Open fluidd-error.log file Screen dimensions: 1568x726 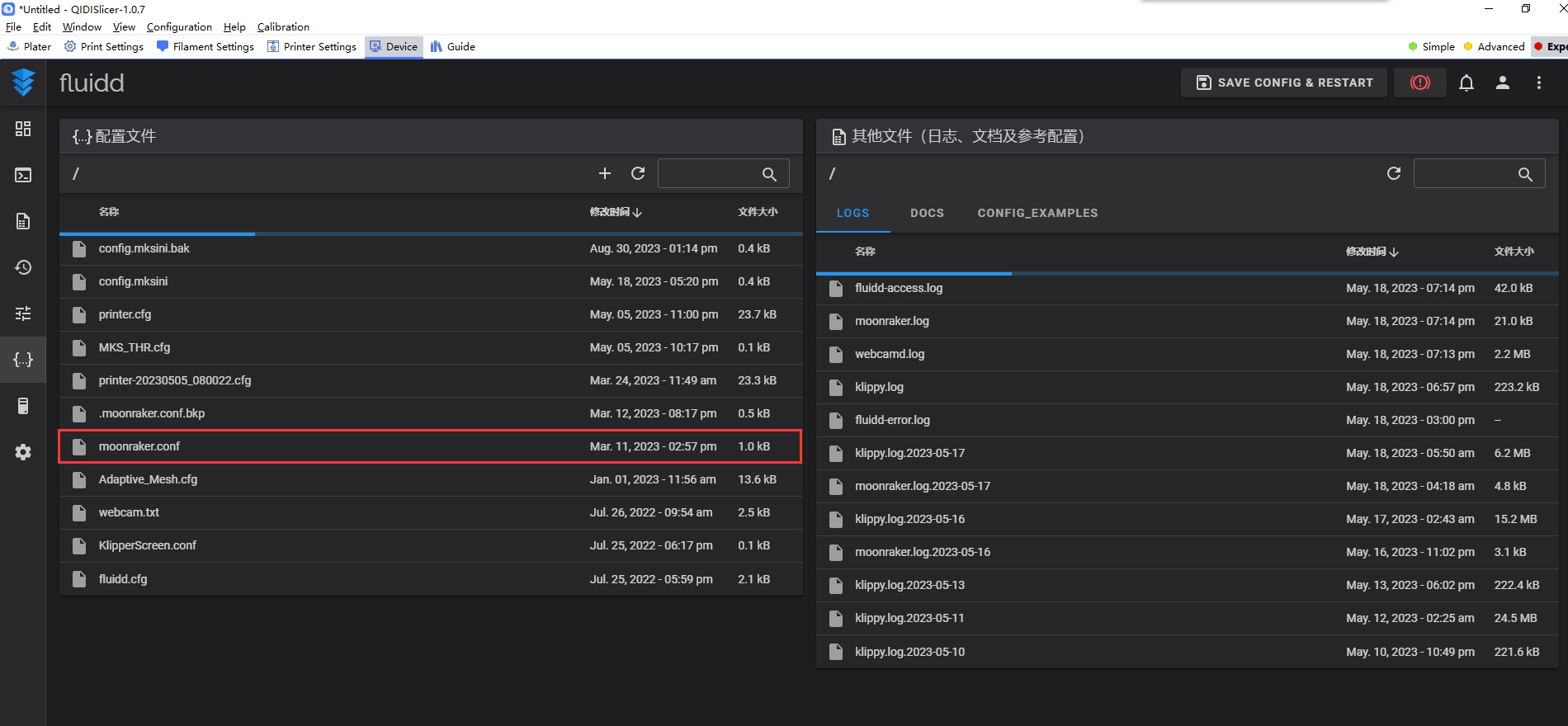coord(1187,420)
